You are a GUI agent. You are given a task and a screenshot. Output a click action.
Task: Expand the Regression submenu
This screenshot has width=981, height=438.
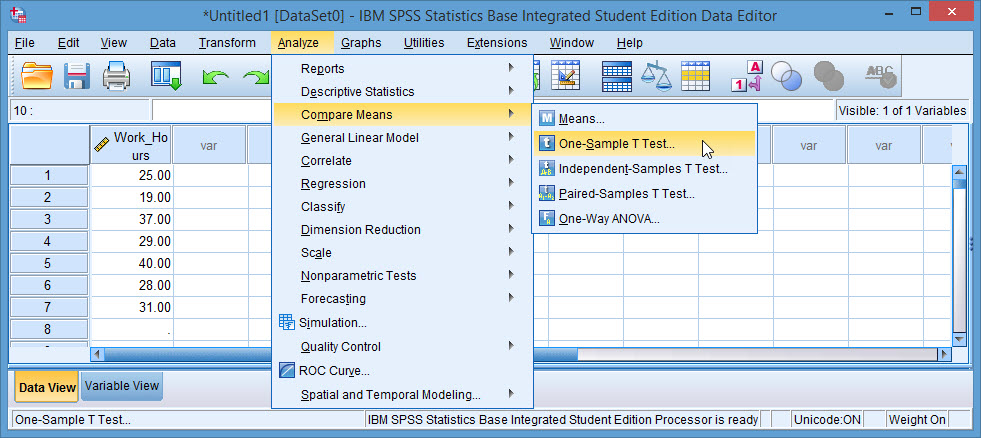402,183
